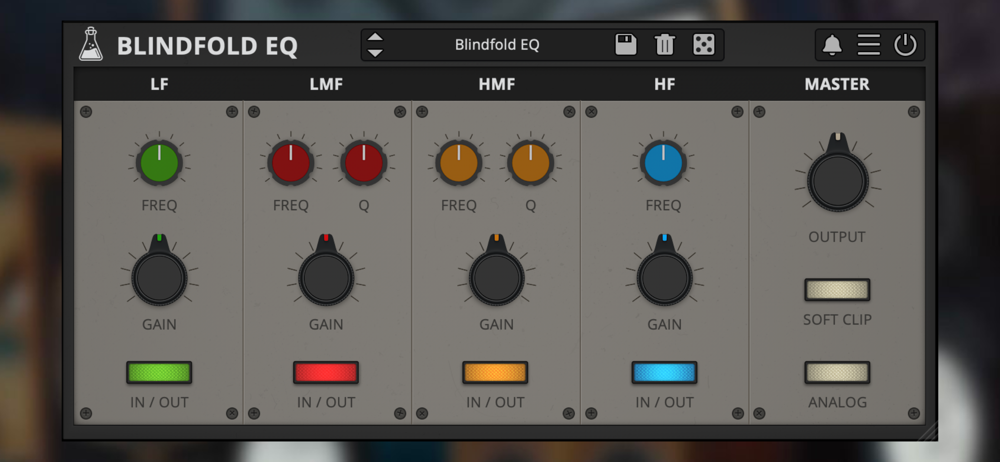Toggle the green LF IN / OUT button
The width and height of the screenshot is (1000, 462).
coord(159,373)
